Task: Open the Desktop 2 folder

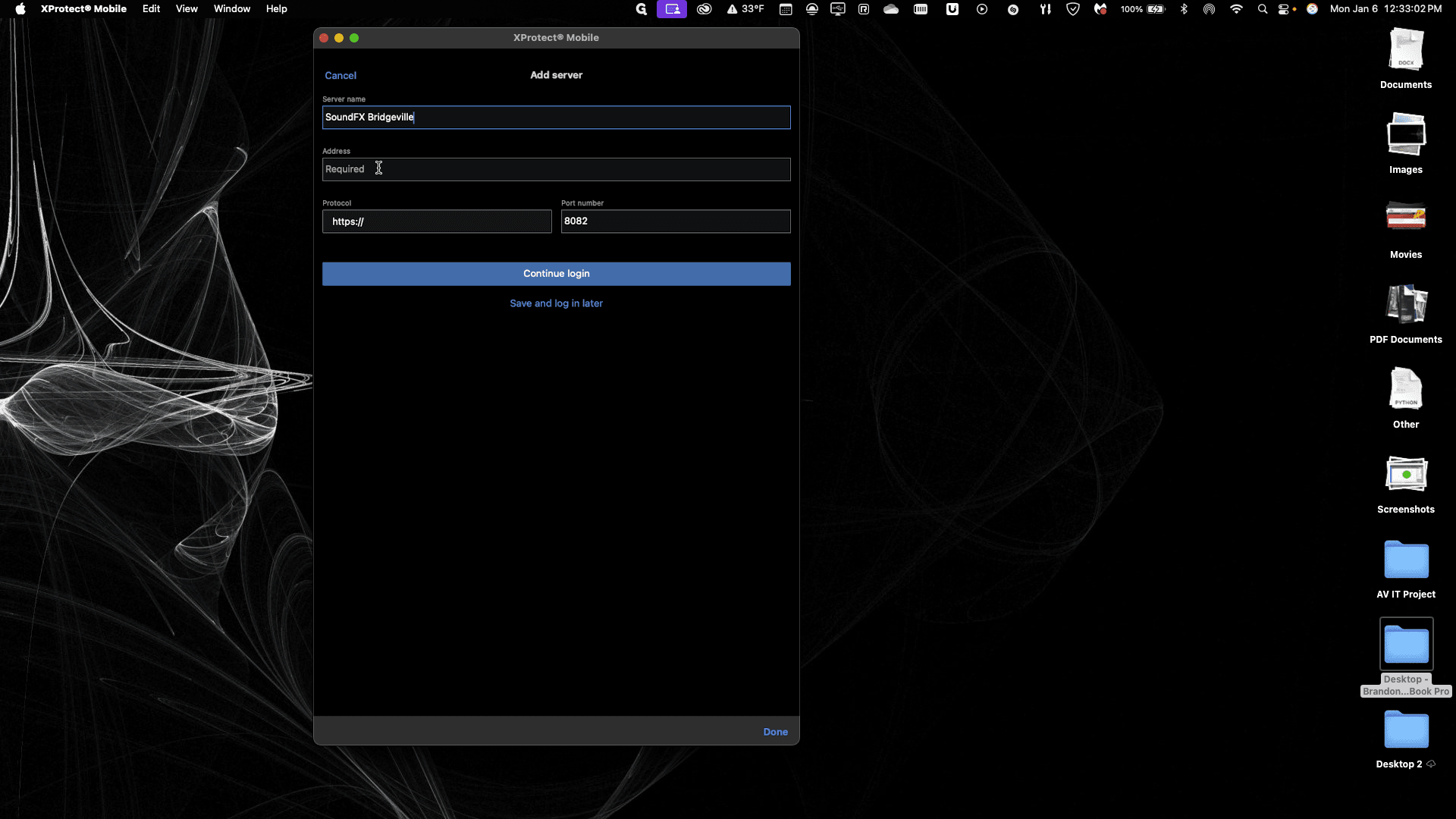Action: (x=1406, y=730)
